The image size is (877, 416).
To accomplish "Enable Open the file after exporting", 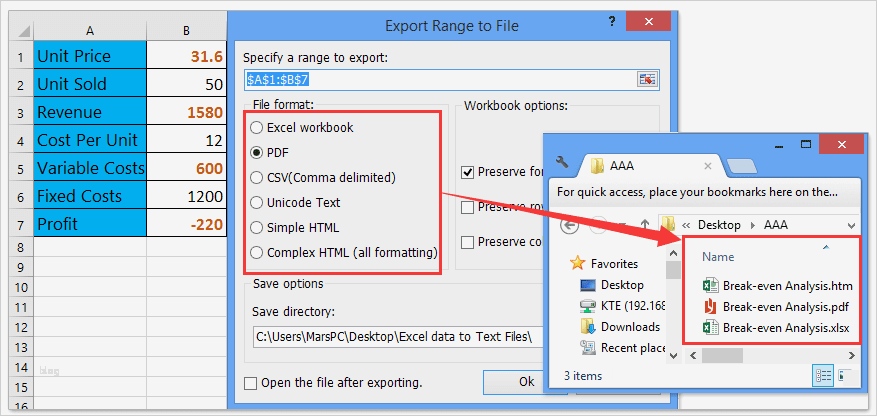I will (x=251, y=382).
